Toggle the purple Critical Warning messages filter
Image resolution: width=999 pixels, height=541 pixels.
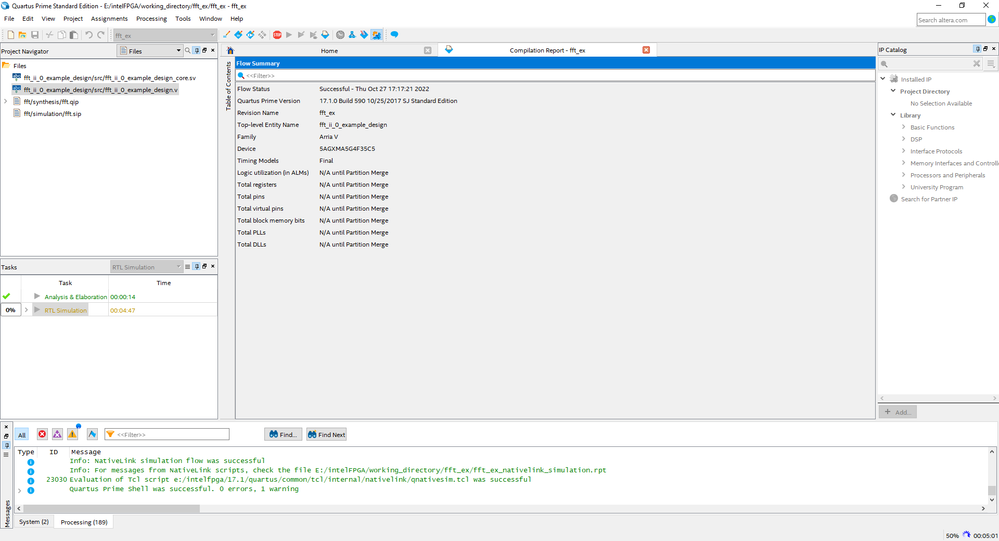[x=57, y=434]
